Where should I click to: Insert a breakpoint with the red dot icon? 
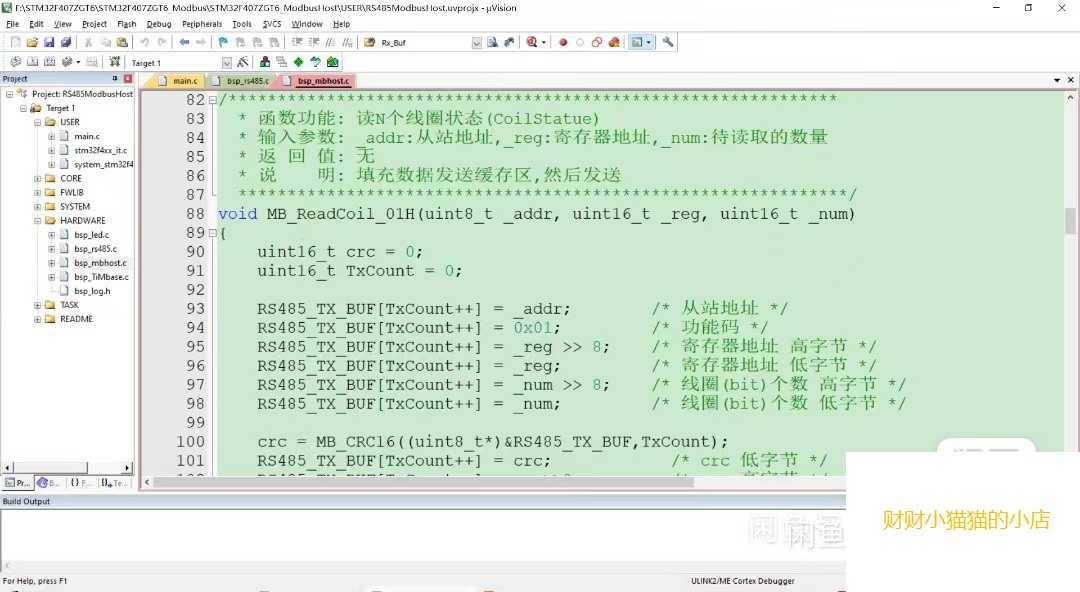tap(563, 42)
